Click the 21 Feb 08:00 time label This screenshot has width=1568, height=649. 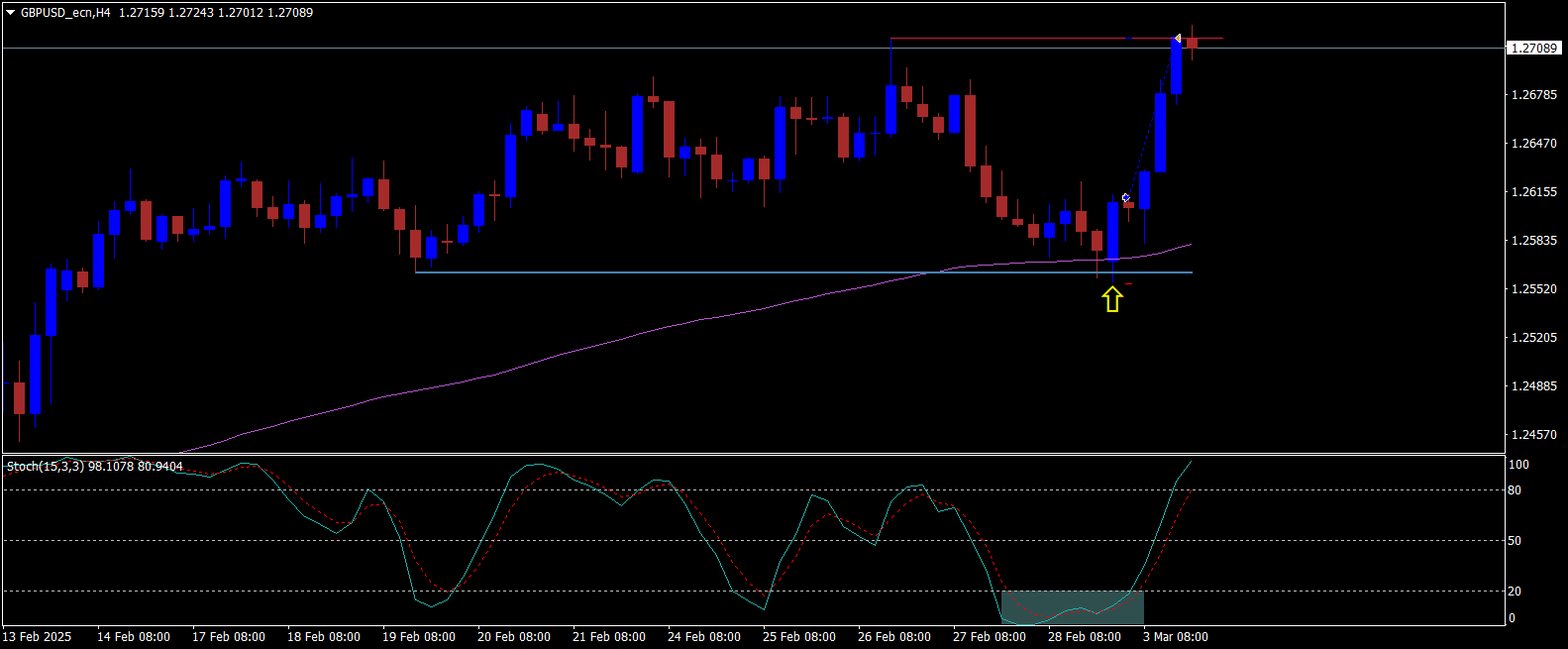pos(609,637)
